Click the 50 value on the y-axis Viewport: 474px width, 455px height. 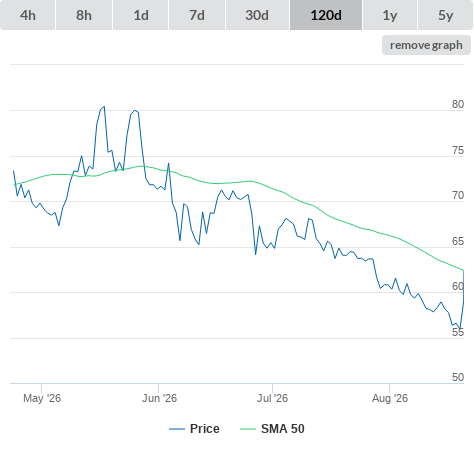pyautogui.click(x=458, y=377)
